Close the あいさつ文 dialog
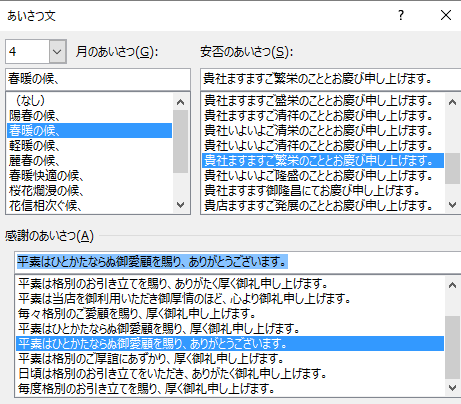 pos(446,15)
